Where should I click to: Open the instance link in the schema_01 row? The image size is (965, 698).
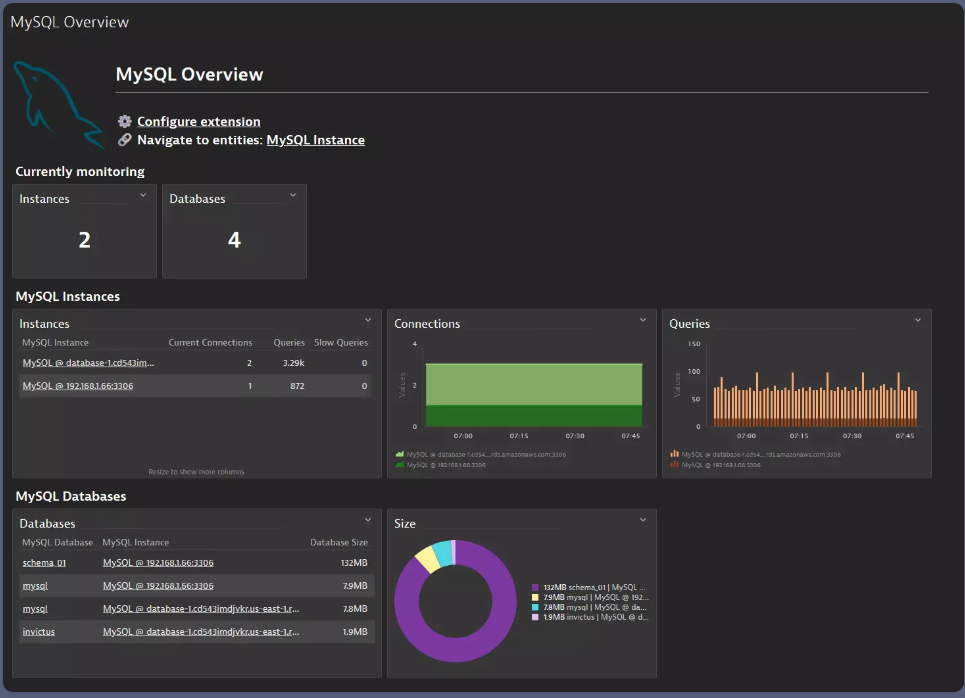click(158, 563)
